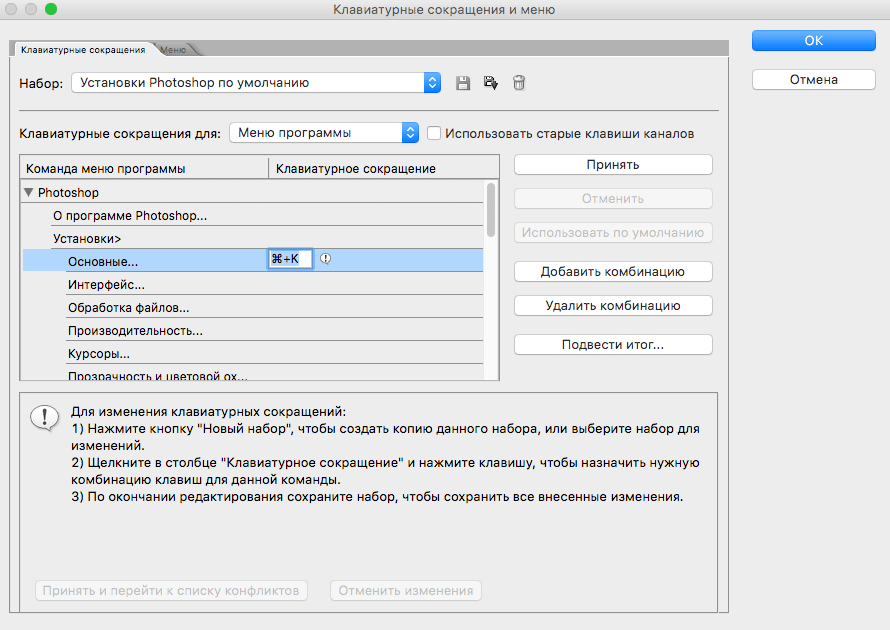
Task: Click Добавить комбинацию button
Action: (x=613, y=272)
